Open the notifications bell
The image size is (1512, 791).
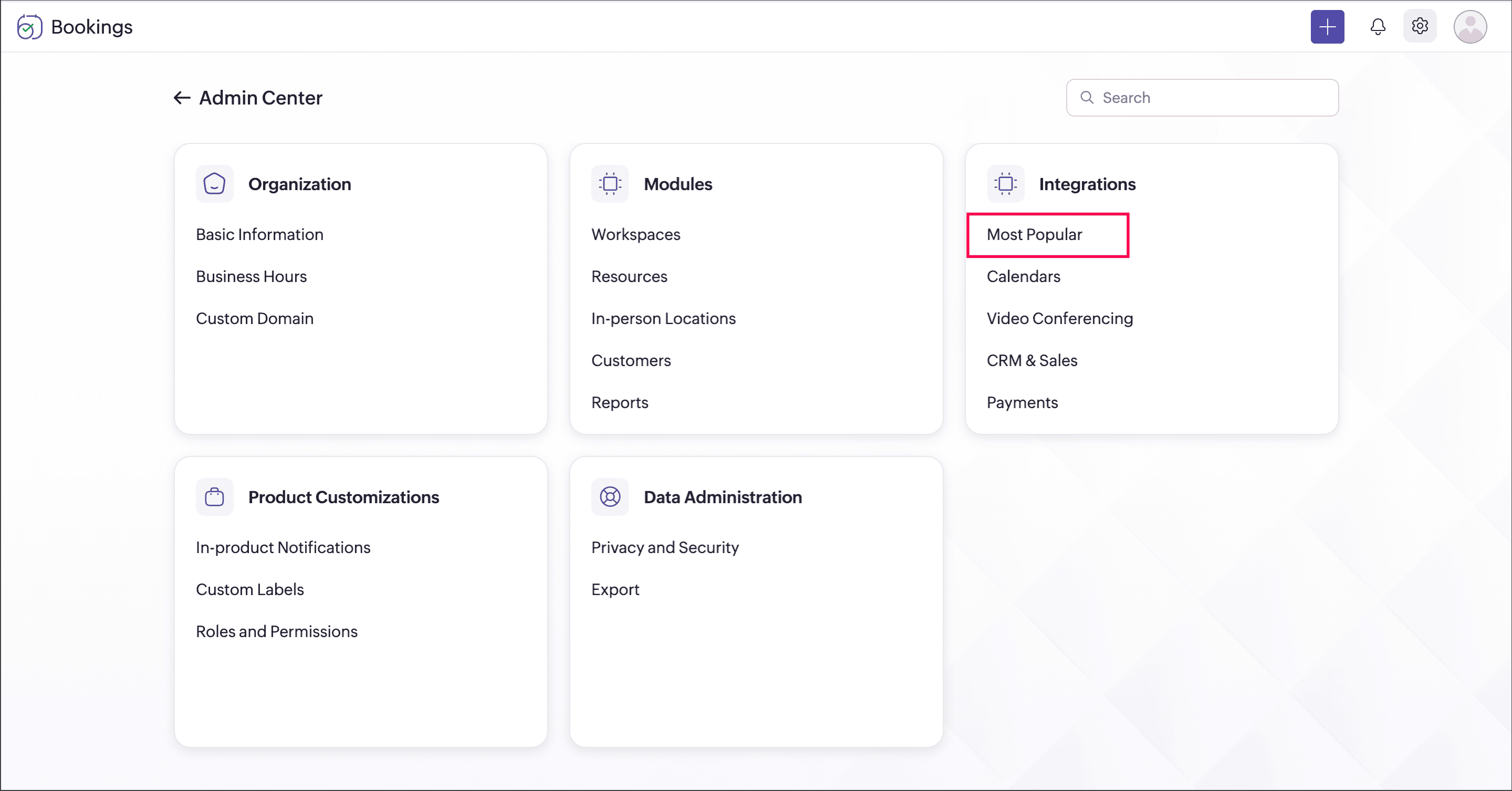pyautogui.click(x=1378, y=26)
